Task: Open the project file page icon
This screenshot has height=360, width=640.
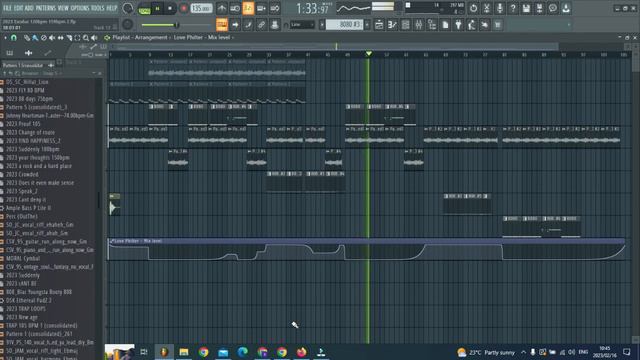Action: click(x=445, y=25)
